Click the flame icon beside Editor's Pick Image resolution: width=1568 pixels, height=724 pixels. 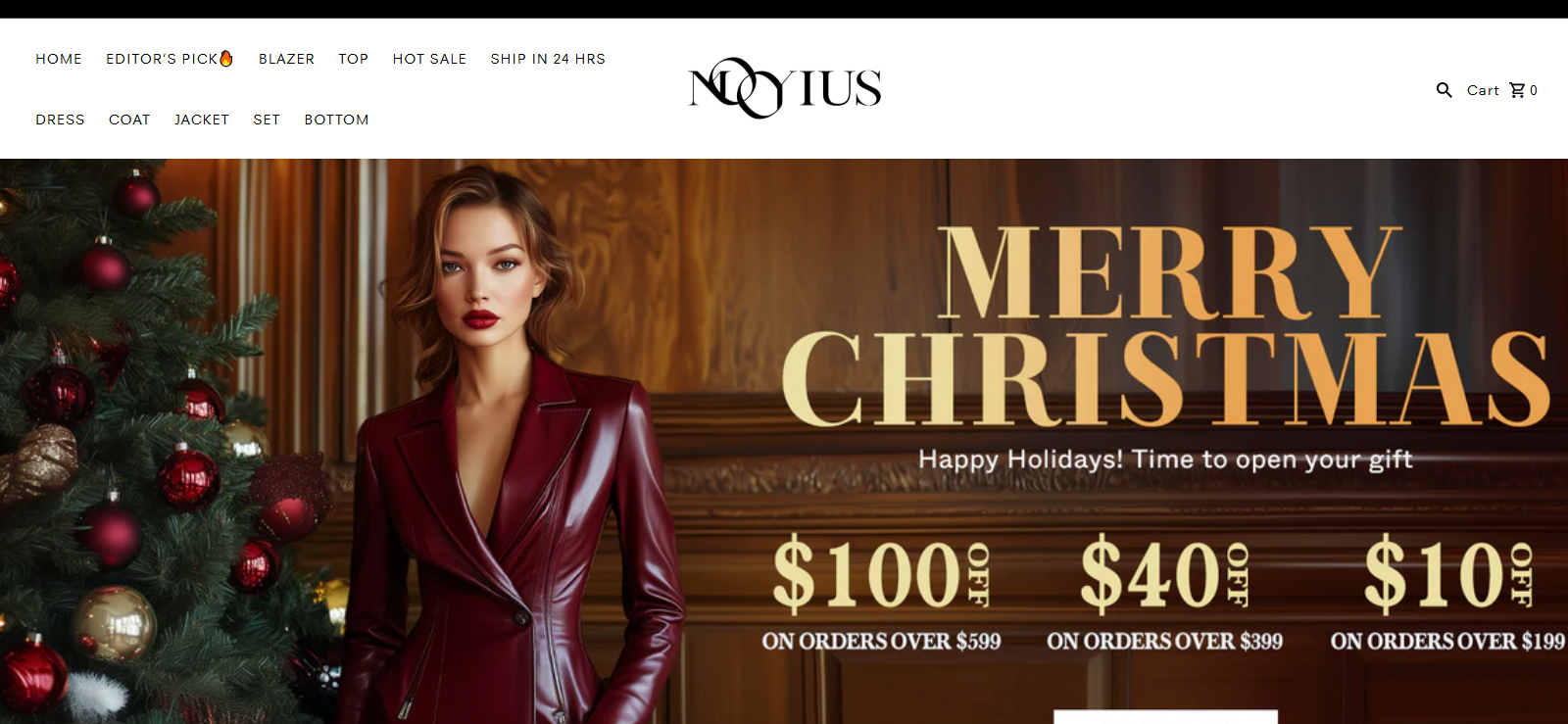tap(226, 58)
